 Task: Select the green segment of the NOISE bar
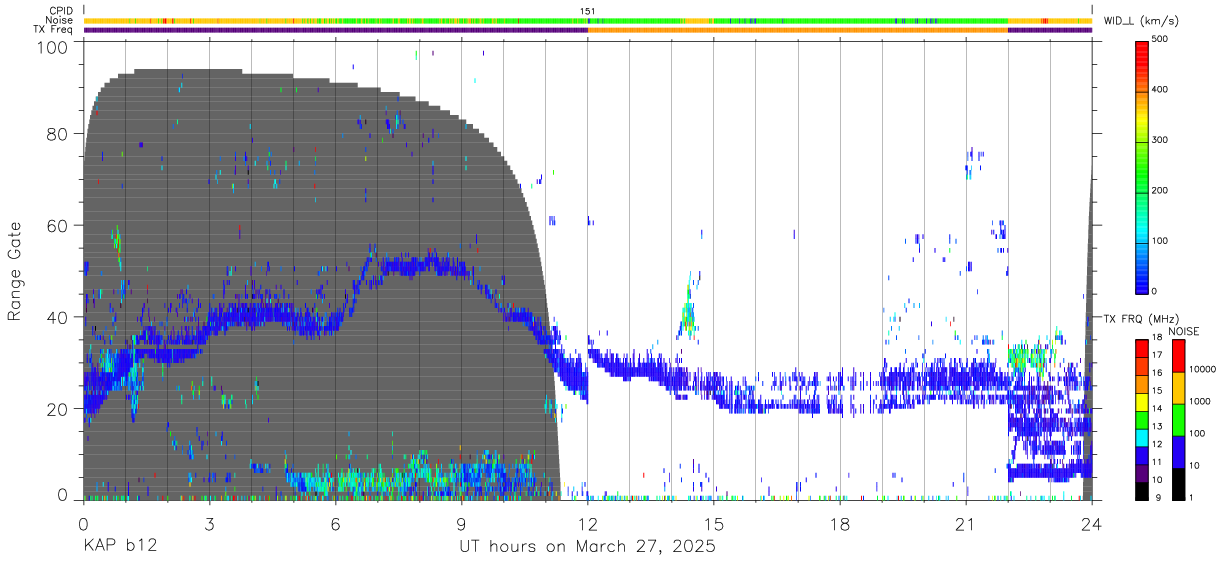click(1177, 420)
